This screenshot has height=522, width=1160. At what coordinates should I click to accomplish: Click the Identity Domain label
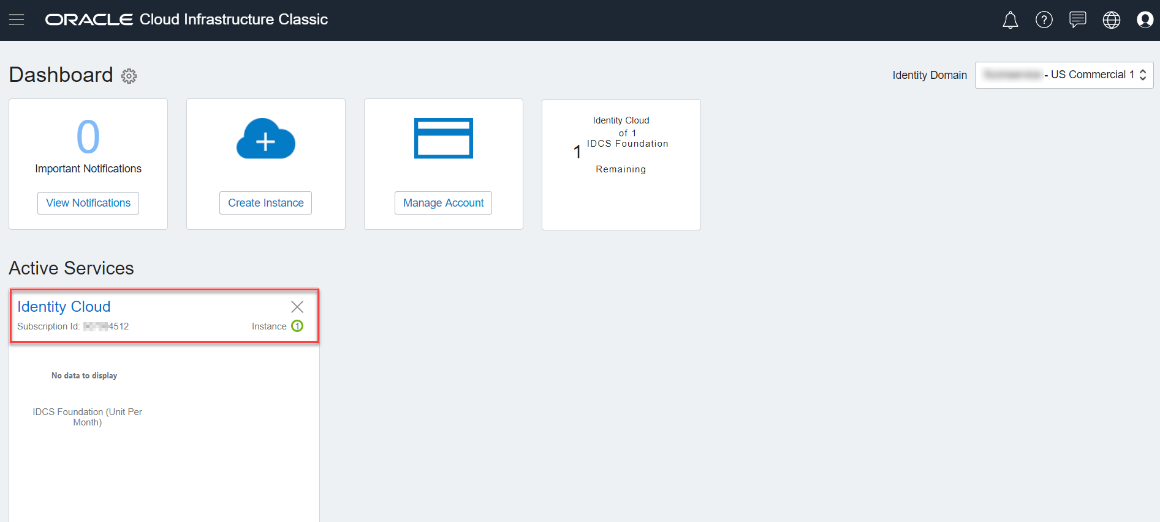(x=930, y=75)
